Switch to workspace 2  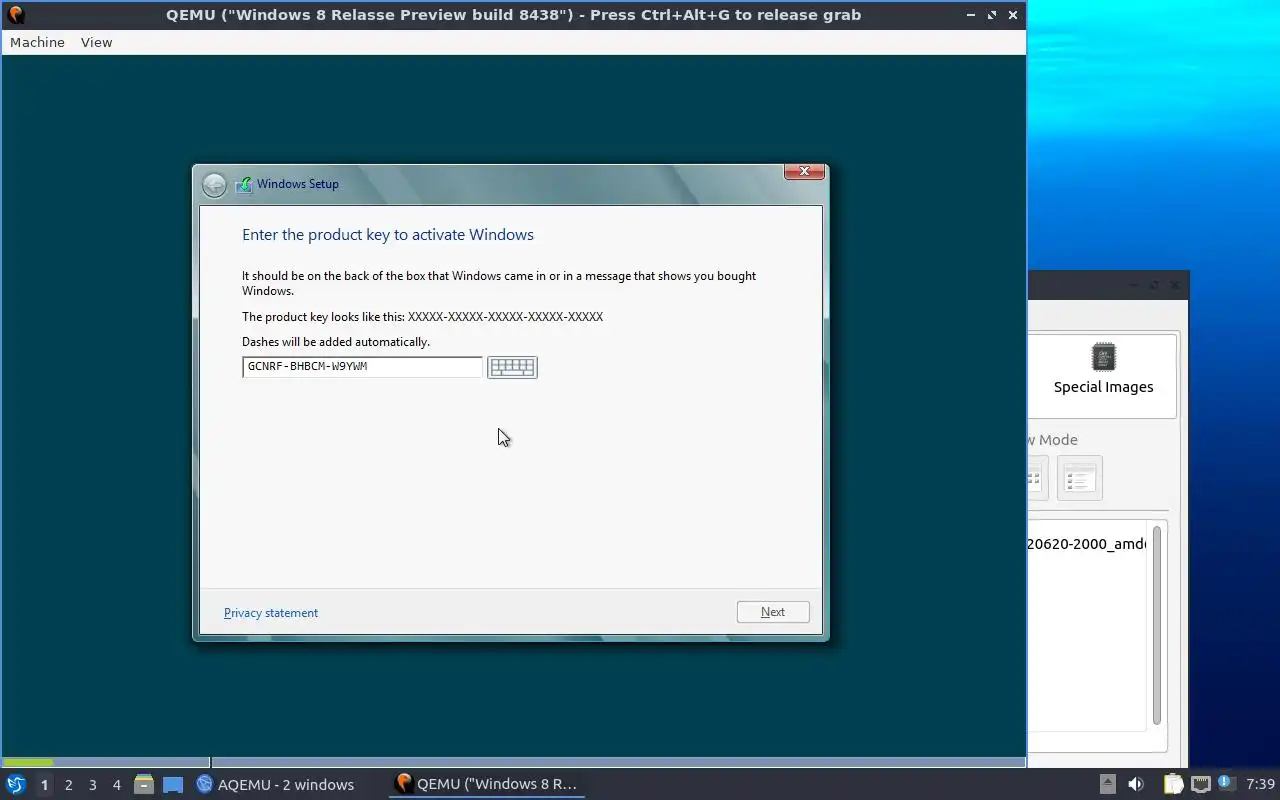pos(68,785)
